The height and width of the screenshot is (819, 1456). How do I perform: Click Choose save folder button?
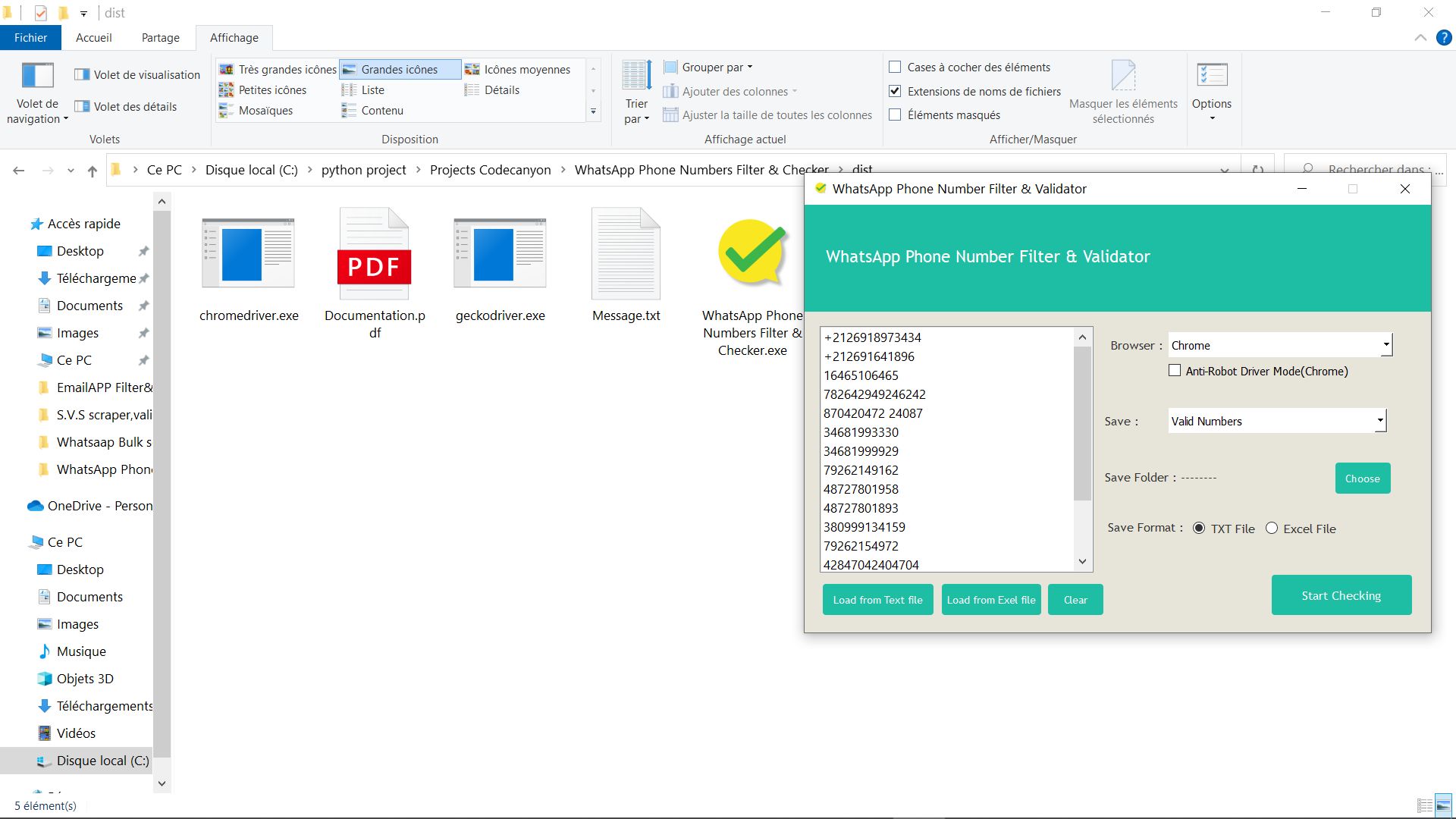coord(1363,479)
